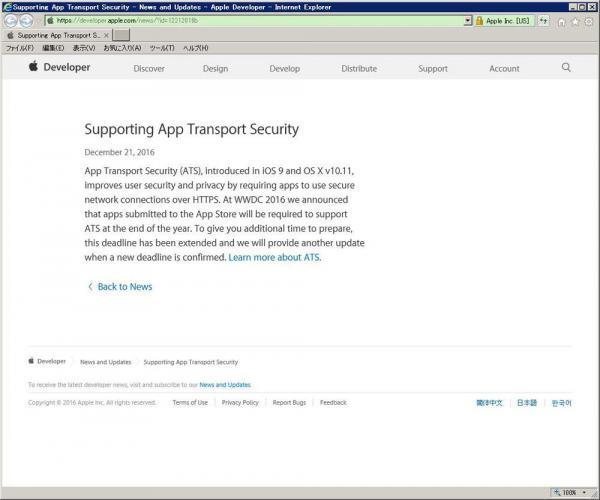Switch language to 日本語

pos(527,403)
